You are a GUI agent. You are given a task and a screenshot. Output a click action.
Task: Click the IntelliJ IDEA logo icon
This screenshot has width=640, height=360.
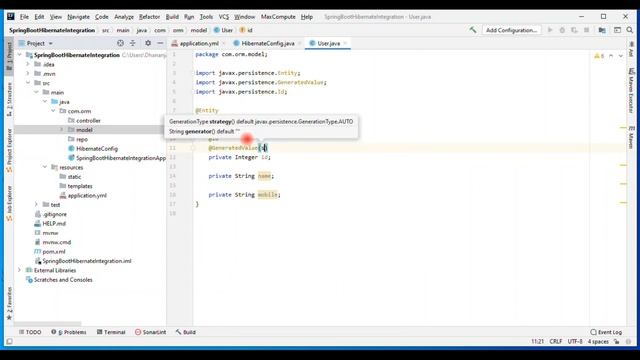11,16
